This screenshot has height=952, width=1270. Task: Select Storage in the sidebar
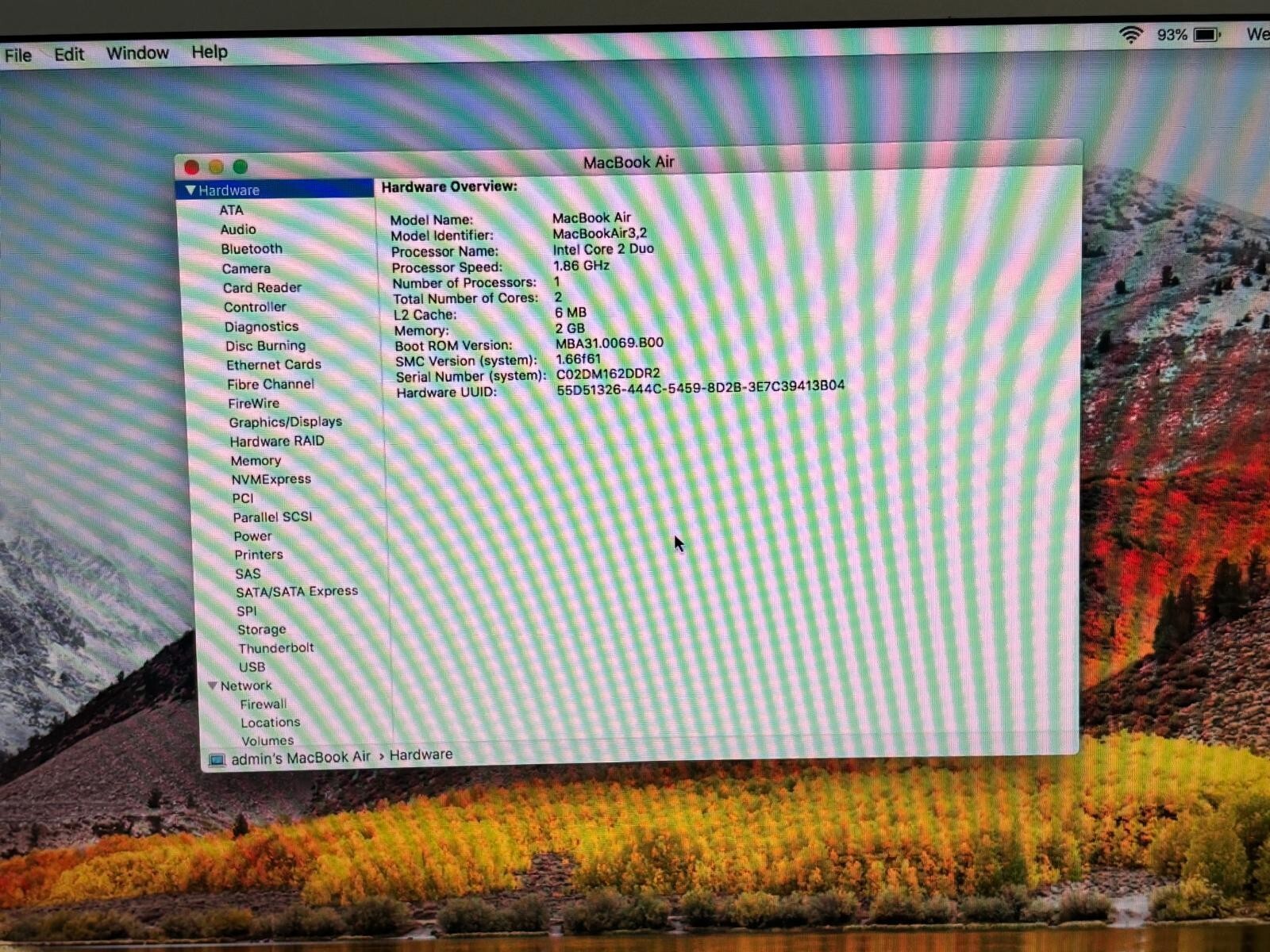coord(262,630)
